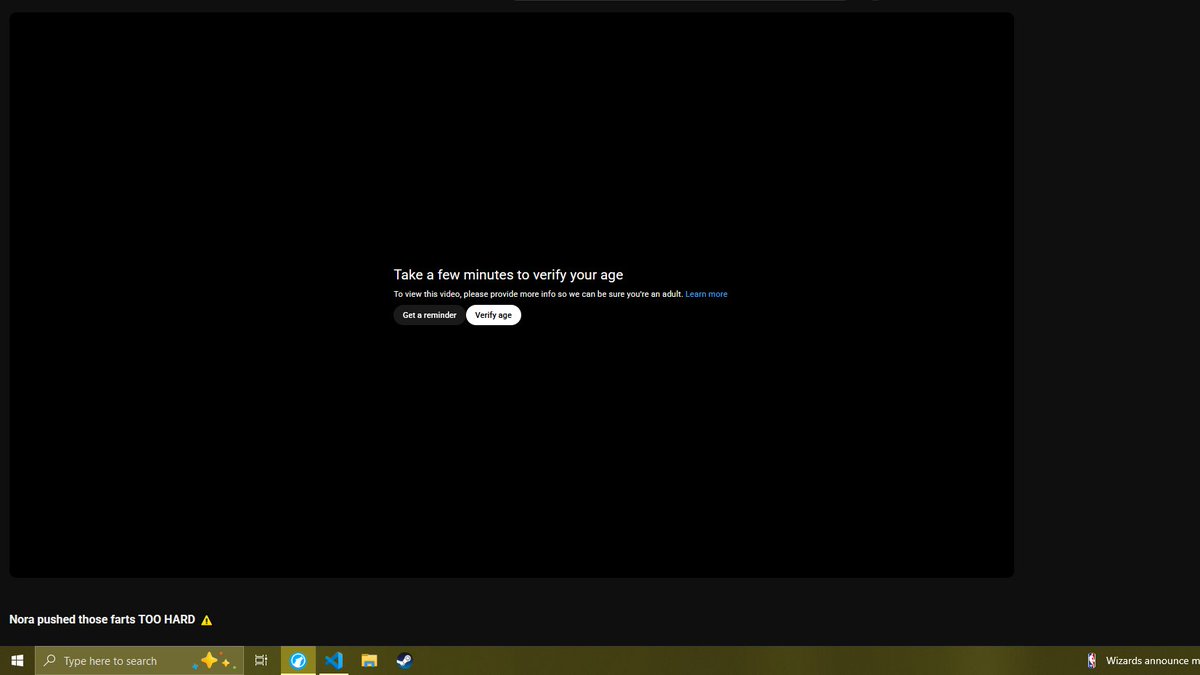Click the NBA news icon in taskbar
Screen dimensions: 1200x675
(1092, 661)
